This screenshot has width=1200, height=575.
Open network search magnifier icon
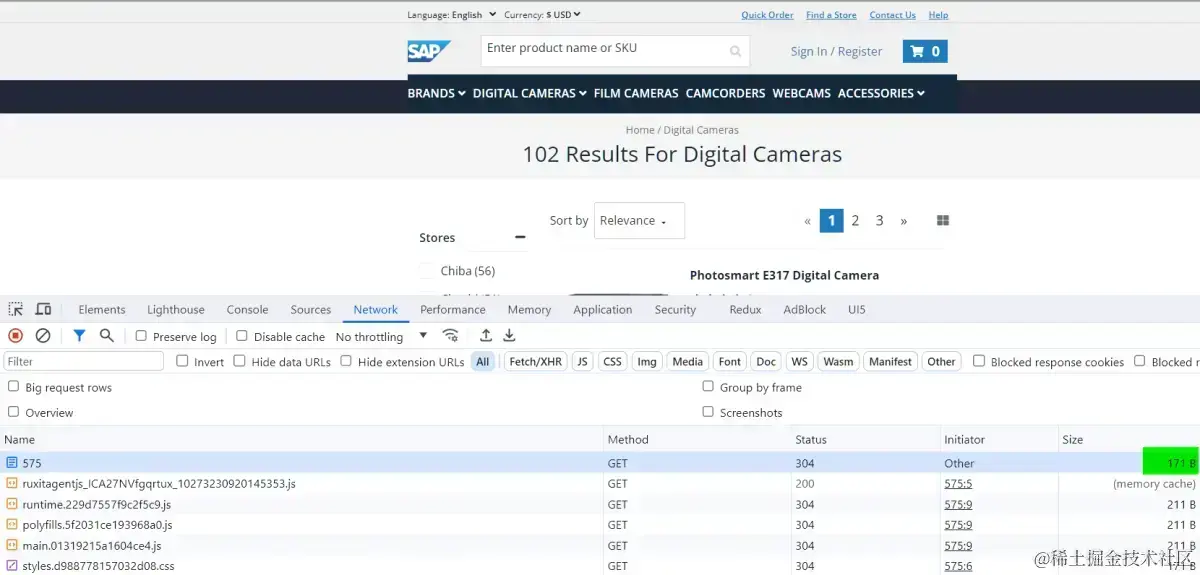click(106, 336)
